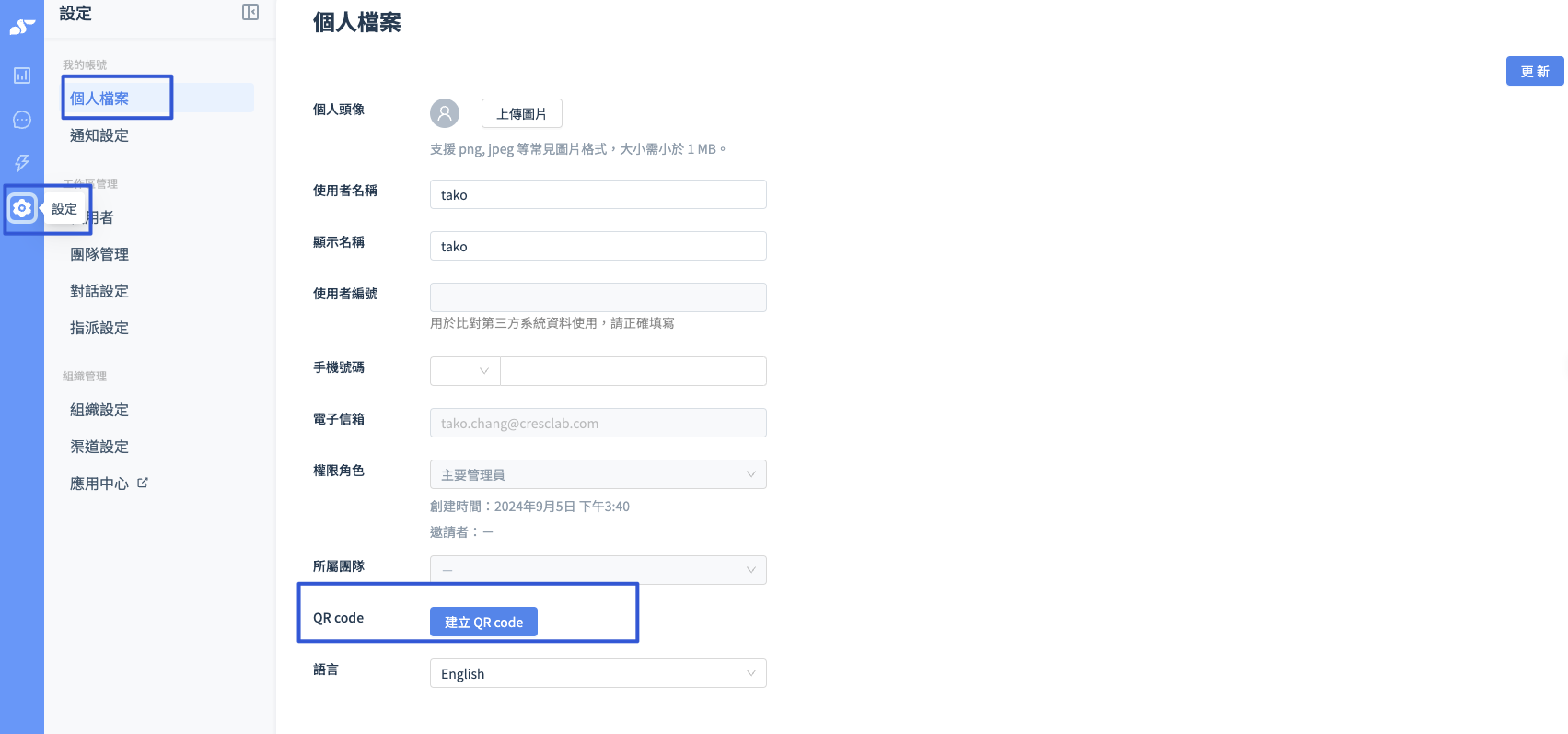Collapse the settings side panel

tap(250, 12)
